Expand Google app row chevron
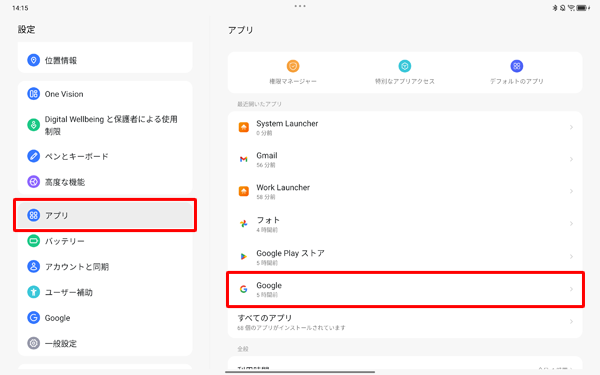The height and width of the screenshot is (375, 600). click(571, 289)
